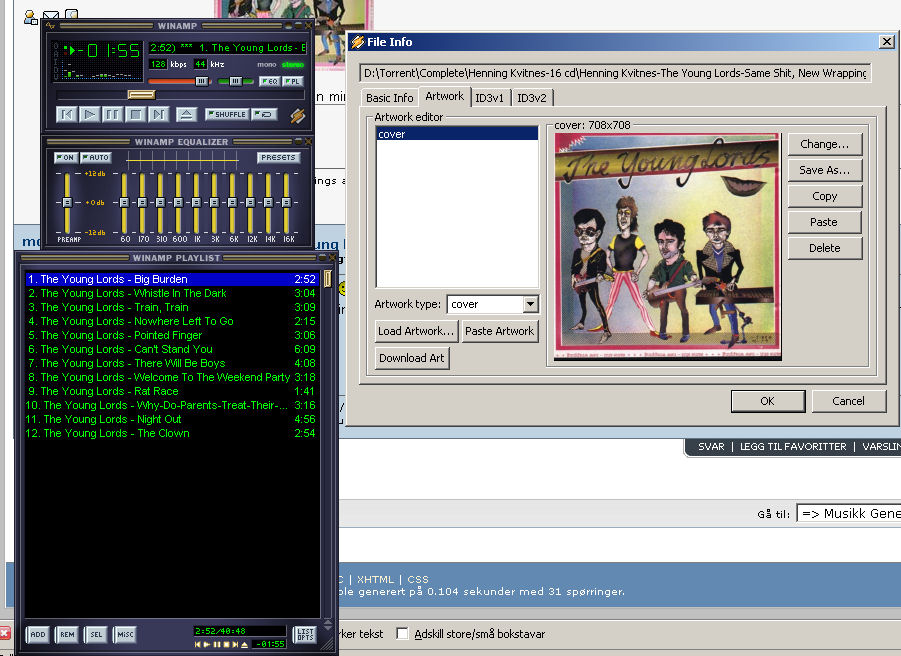The image size is (901, 656).
Task: Open Artwork type dropdown
Action: 530,304
